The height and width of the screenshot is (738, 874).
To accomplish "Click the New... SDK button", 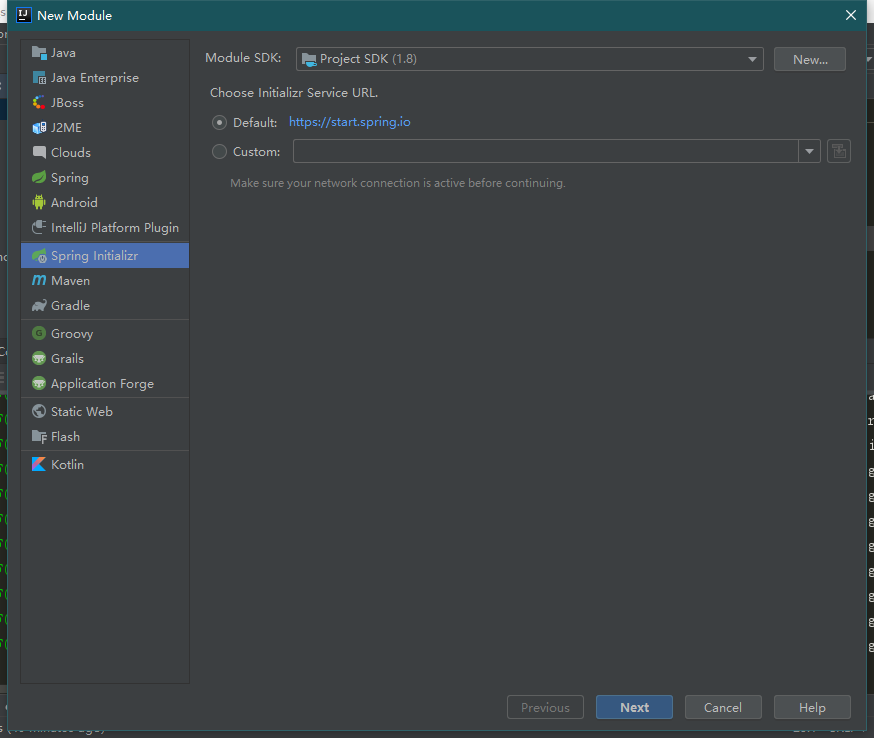I will (810, 59).
